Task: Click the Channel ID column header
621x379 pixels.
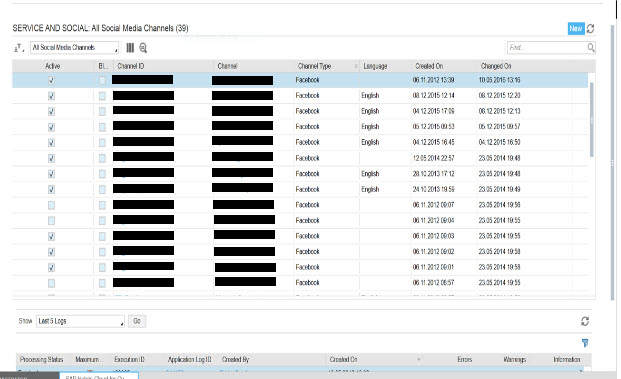Action: pos(131,66)
